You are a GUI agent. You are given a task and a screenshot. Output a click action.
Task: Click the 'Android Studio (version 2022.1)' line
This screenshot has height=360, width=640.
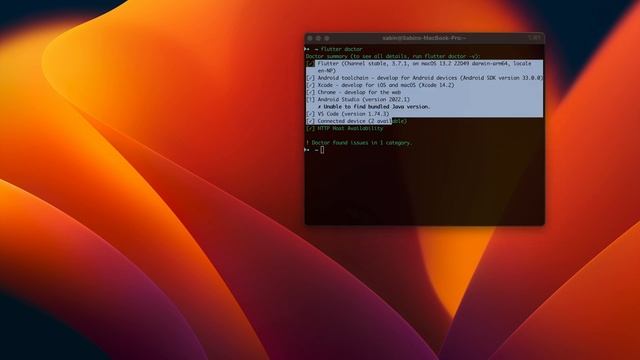[x=358, y=100]
